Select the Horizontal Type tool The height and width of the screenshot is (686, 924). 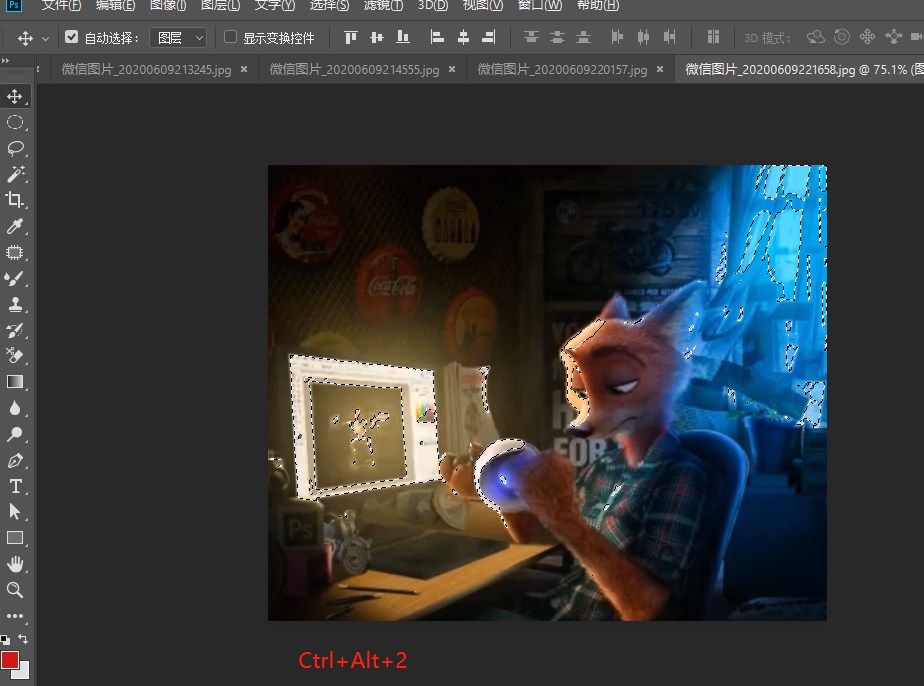15,484
